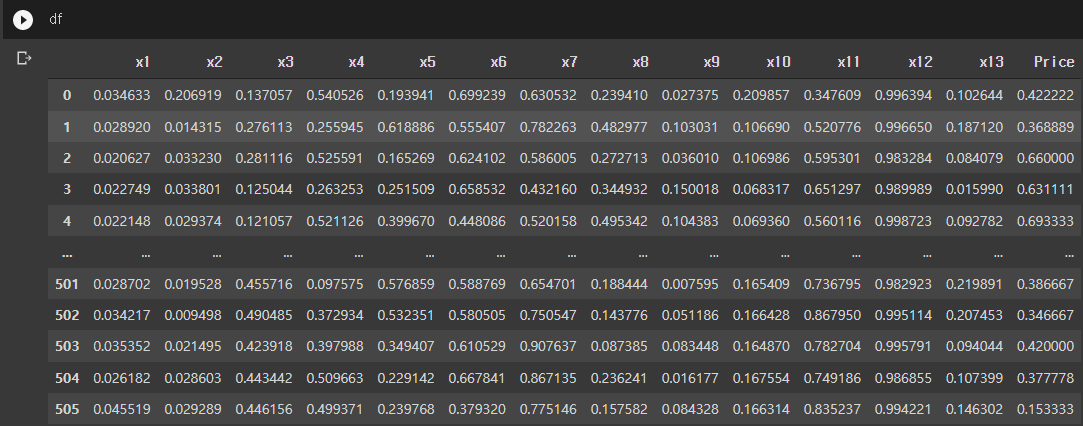
Task: Click the value 0.867950 in row 502
Action: 832,315
